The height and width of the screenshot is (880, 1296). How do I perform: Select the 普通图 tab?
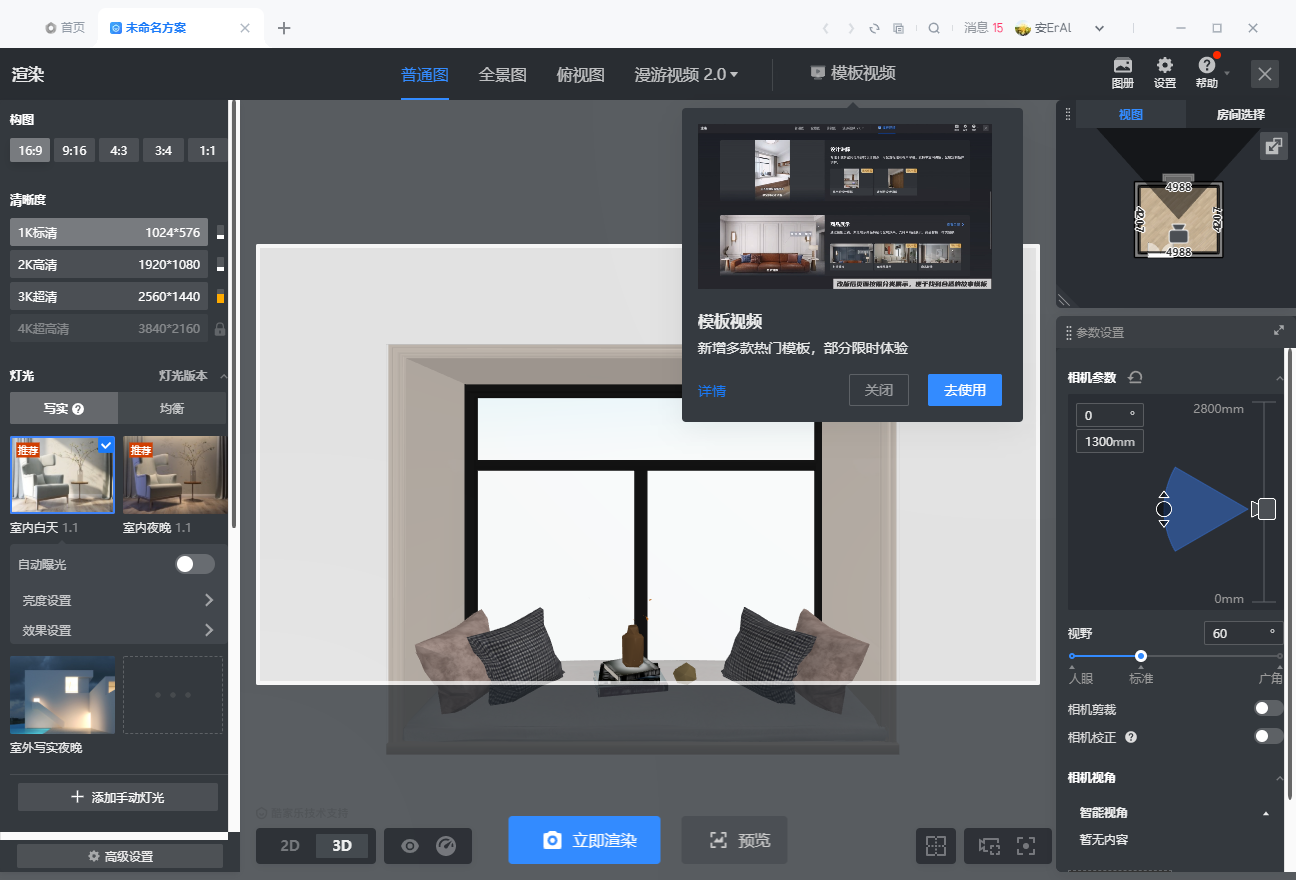[x=425, y=74]
